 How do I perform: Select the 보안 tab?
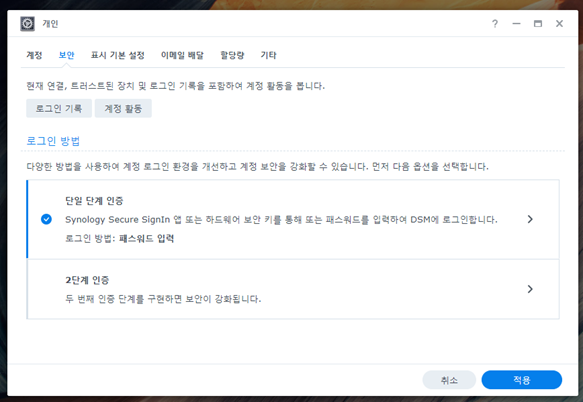(67, 55)
